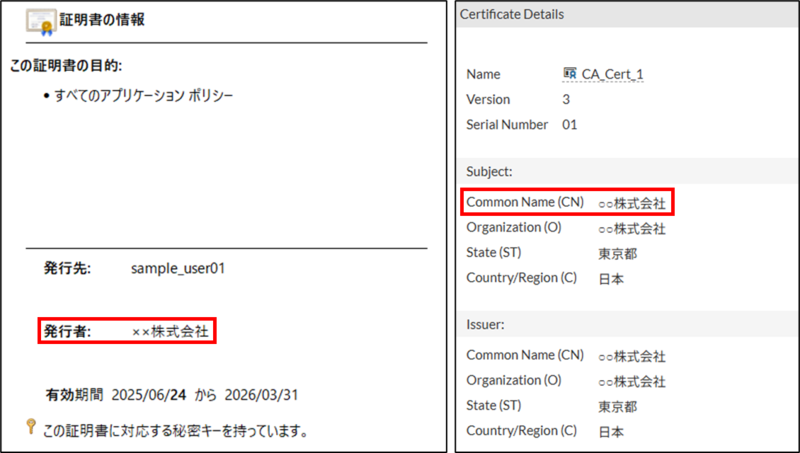Select the Version value 3

(566, 99)
